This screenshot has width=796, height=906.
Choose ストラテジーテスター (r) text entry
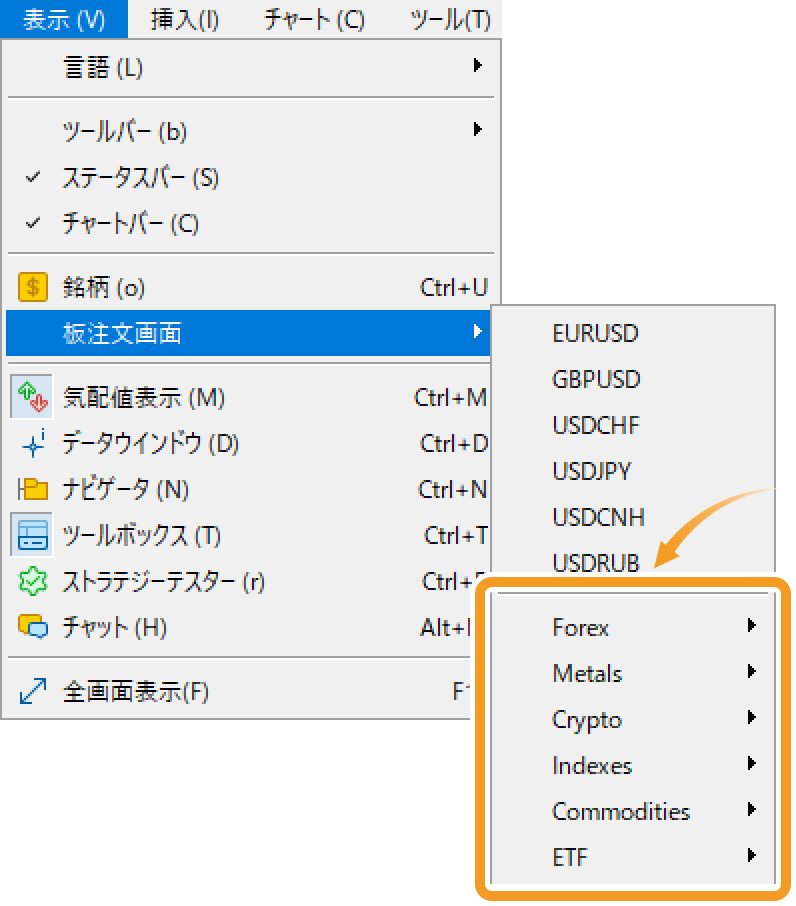click(x=163, y=581)
